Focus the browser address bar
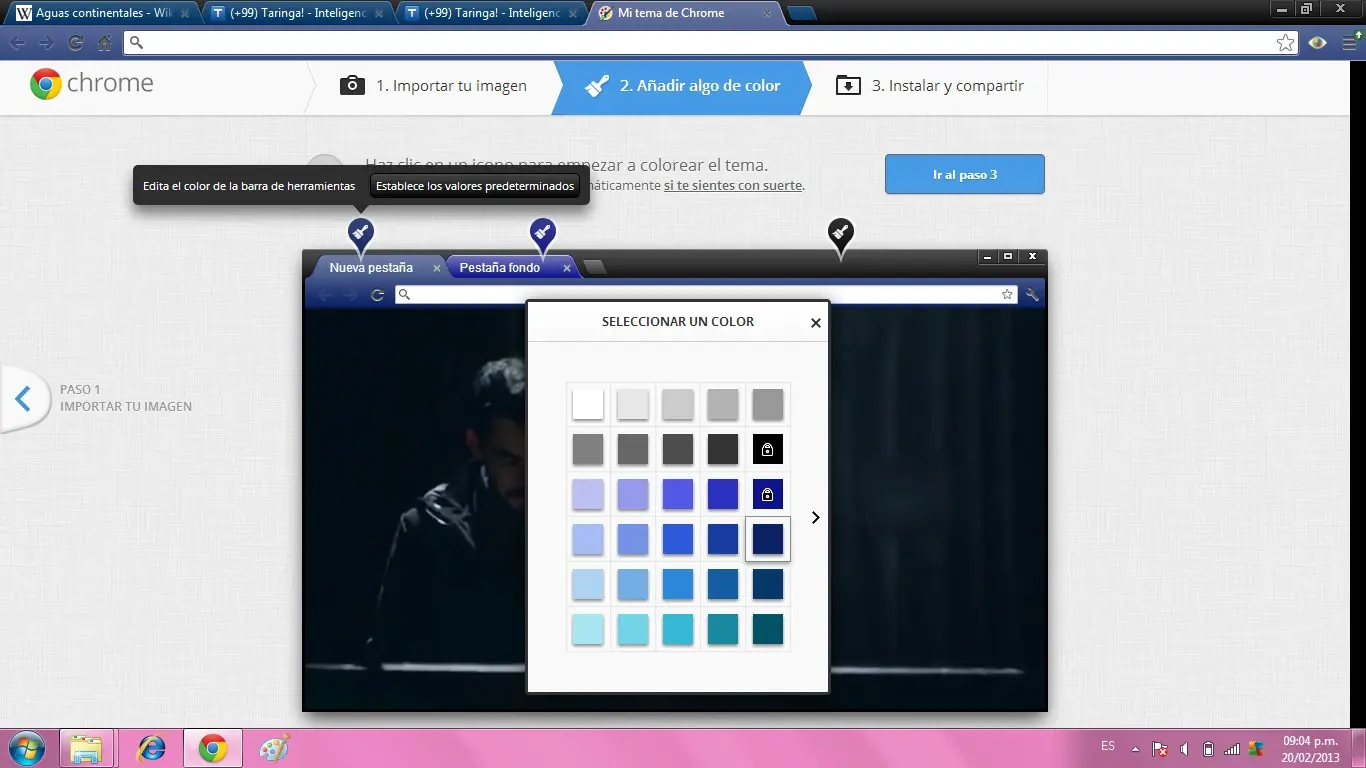The width and height of the screenshot is (1366, 768). click(x=711, y=43)
